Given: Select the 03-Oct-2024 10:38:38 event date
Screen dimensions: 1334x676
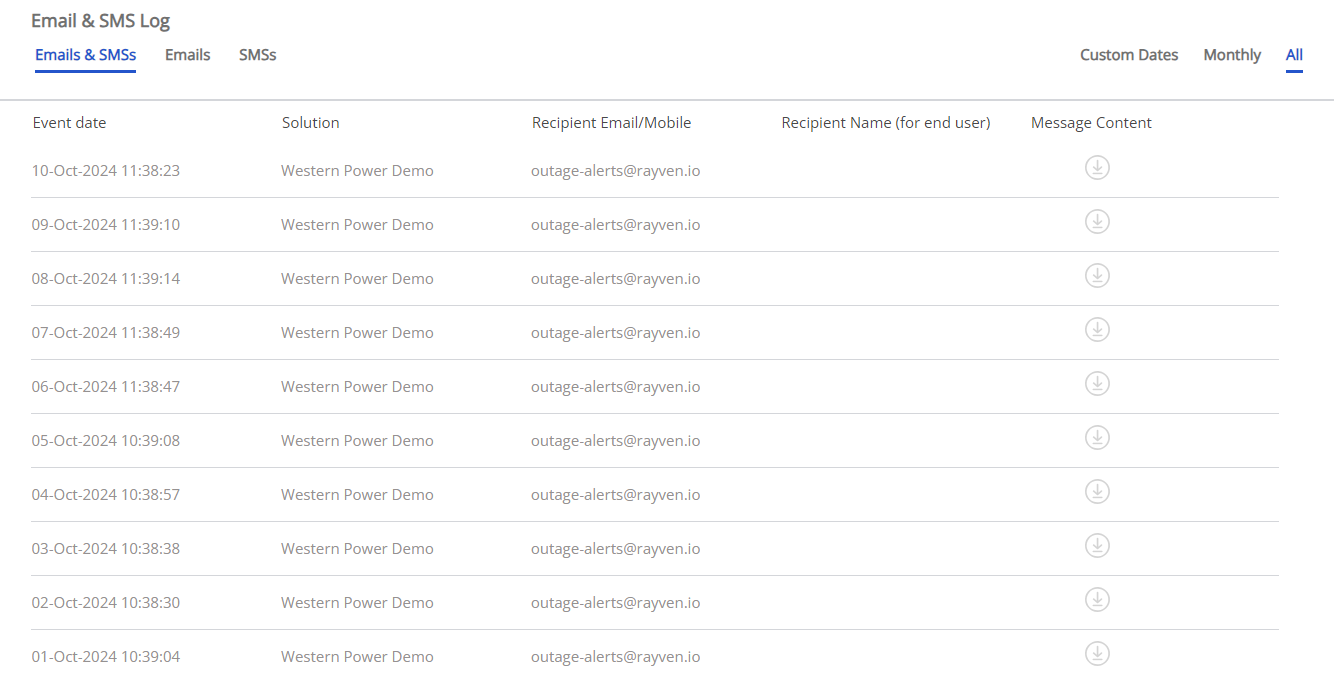Looking at the screenshot, I should (x=106, y=549).
